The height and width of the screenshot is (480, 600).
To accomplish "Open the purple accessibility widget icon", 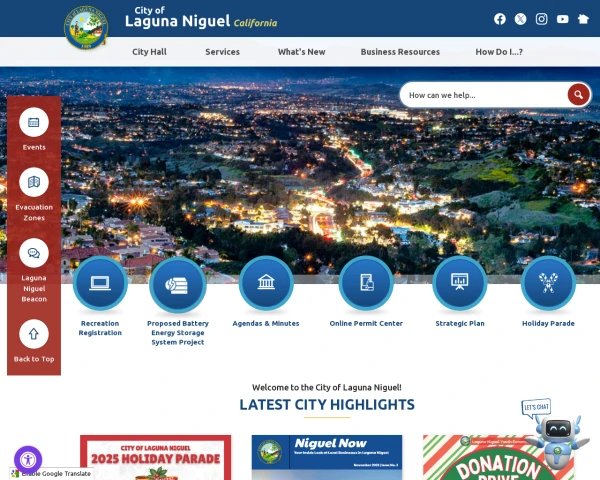I will tap(28, 459).
